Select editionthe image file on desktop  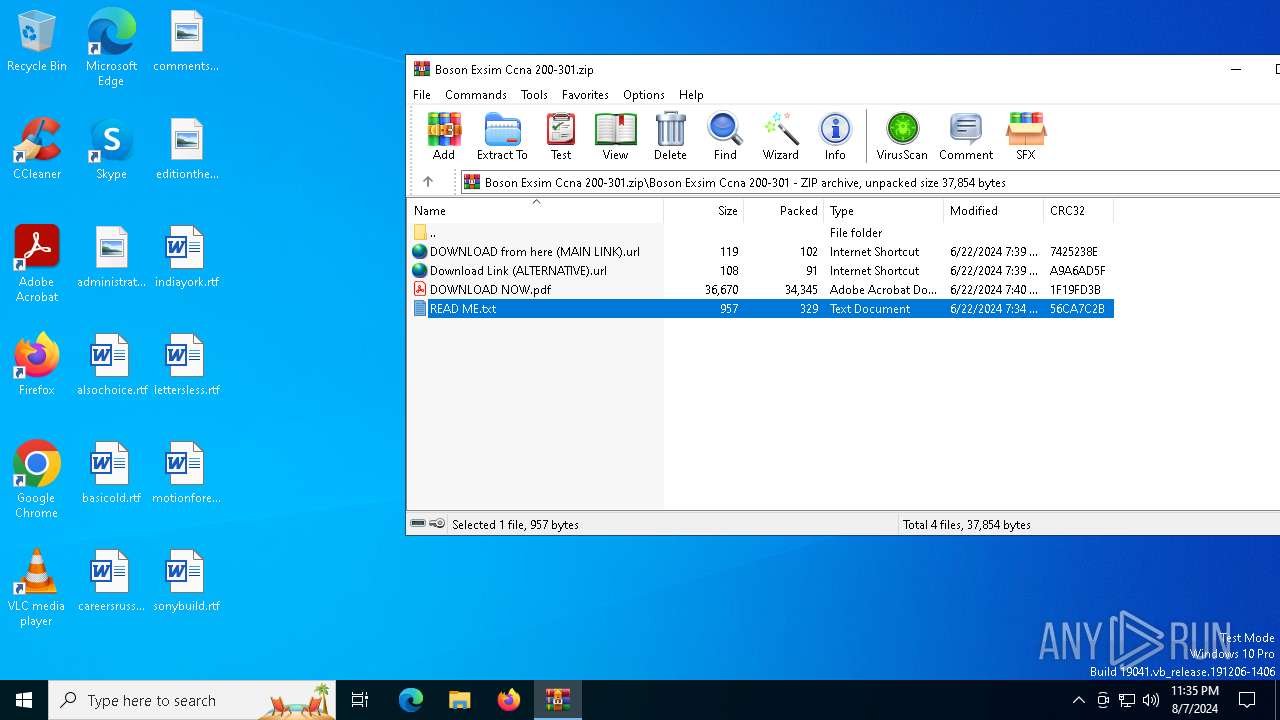coord(186,149)
